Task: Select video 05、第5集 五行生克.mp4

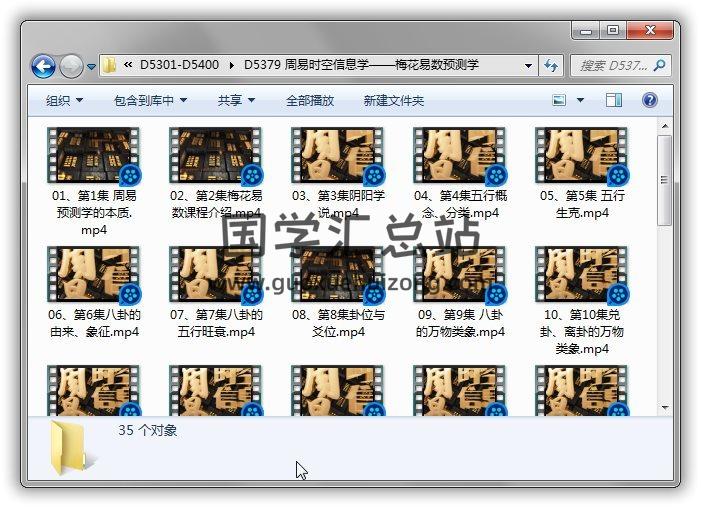Action: coord(582,173)
